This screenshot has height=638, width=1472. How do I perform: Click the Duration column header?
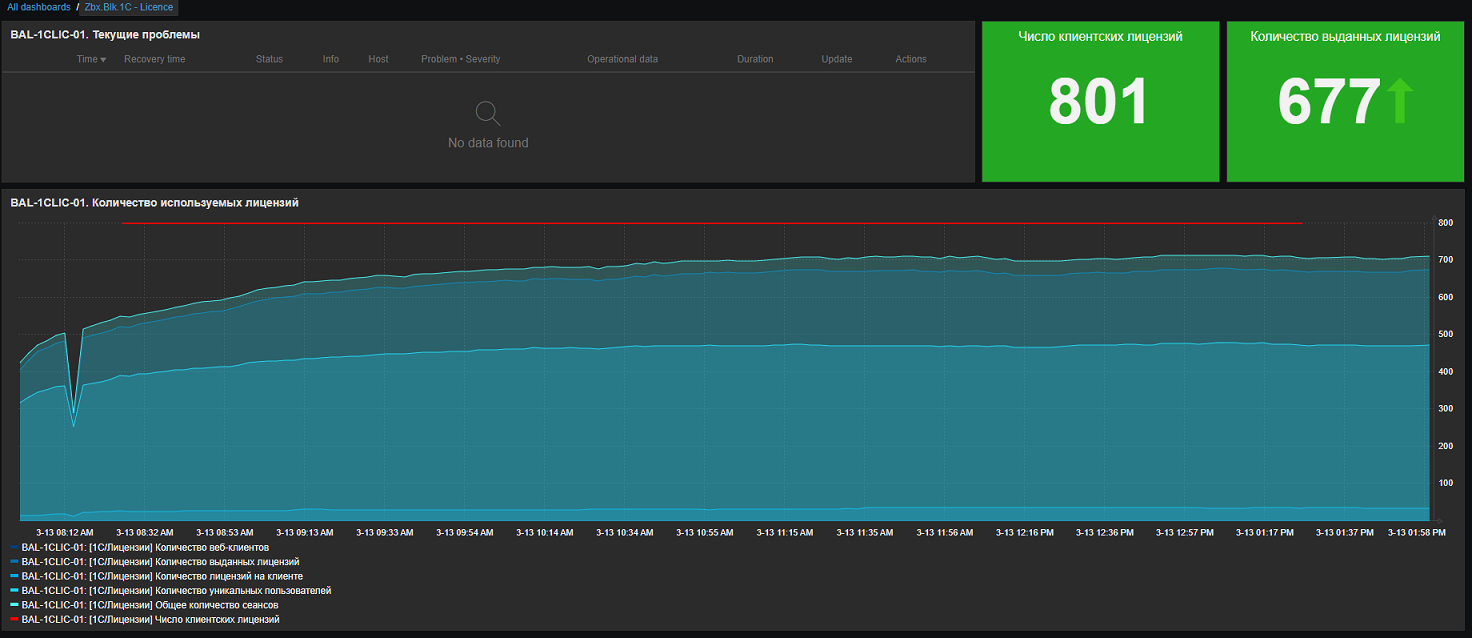(x=755, y=59)
